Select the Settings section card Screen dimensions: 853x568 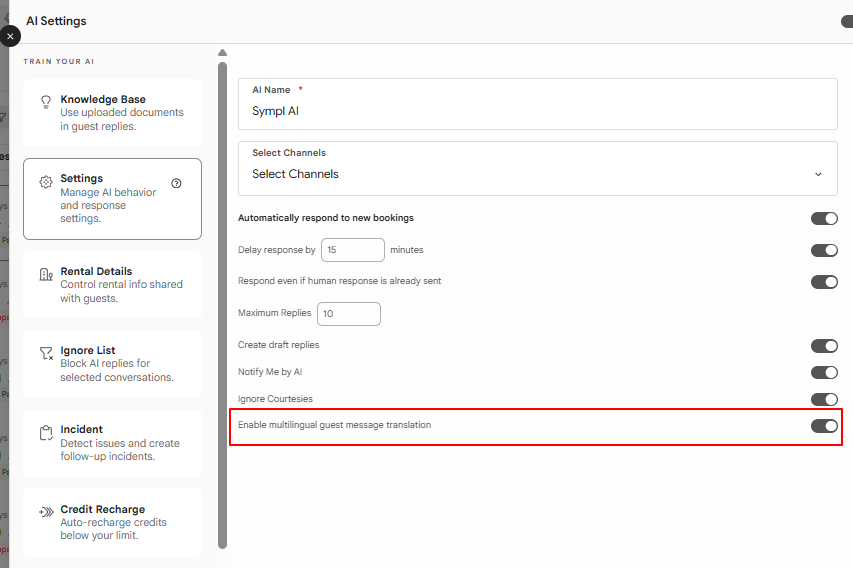tap(113, 199)
